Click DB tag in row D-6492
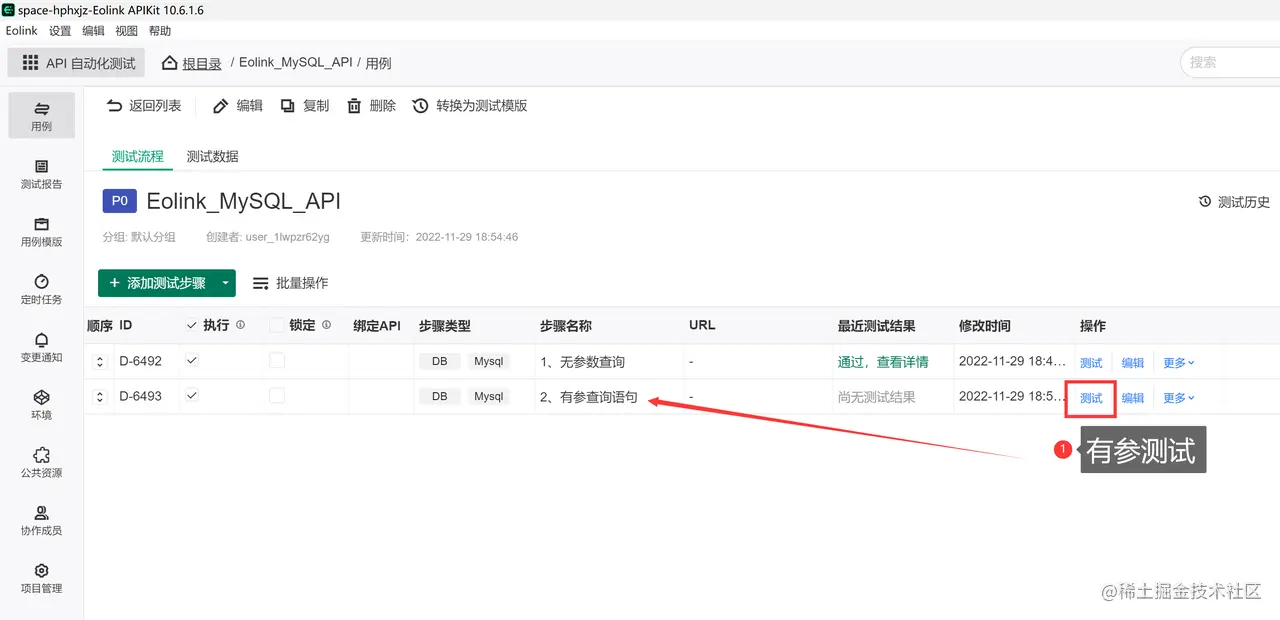The height and width of the screenshot is (620, 1280). click(440, 361)
